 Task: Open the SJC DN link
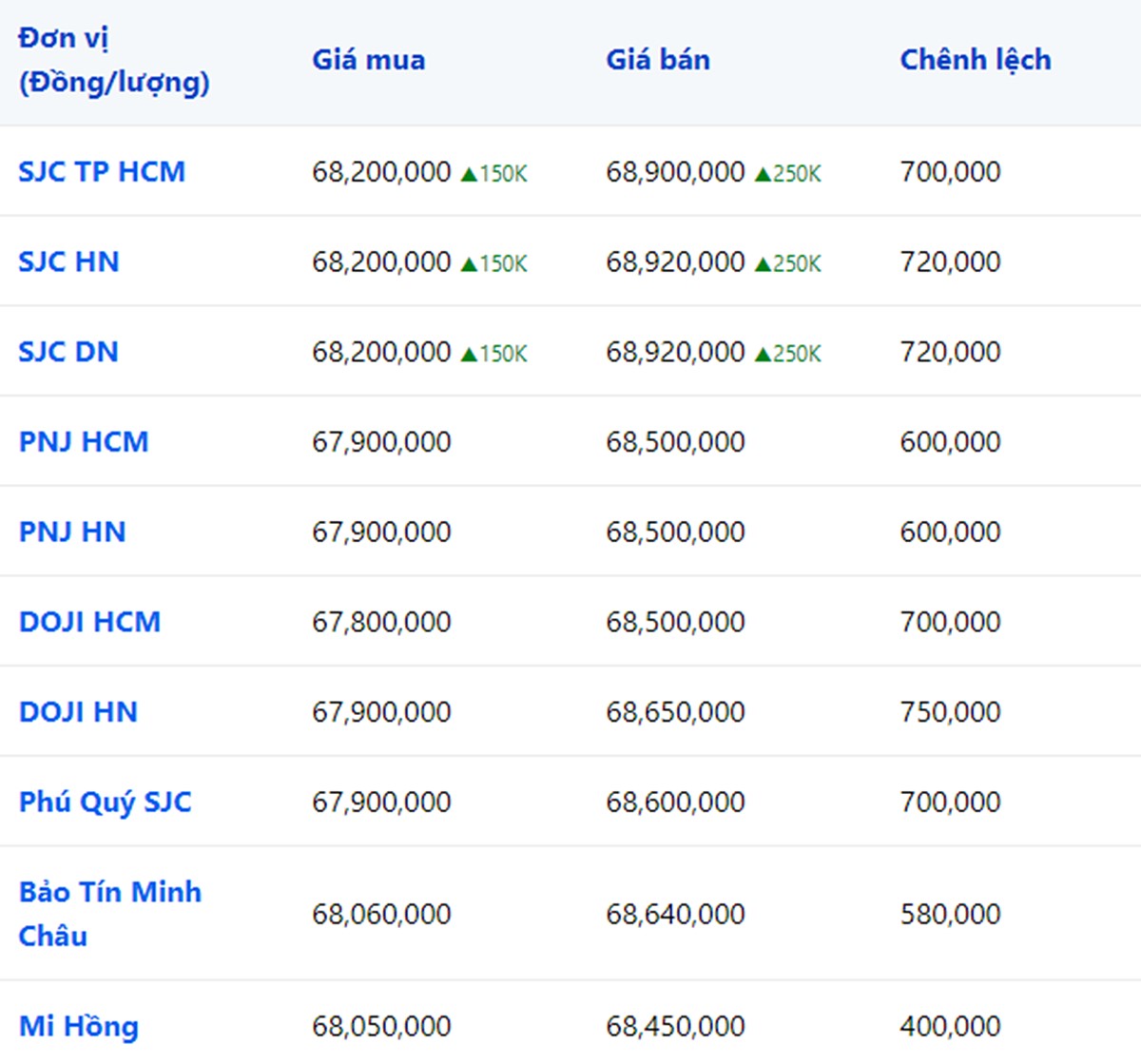(x=68, y=352)
